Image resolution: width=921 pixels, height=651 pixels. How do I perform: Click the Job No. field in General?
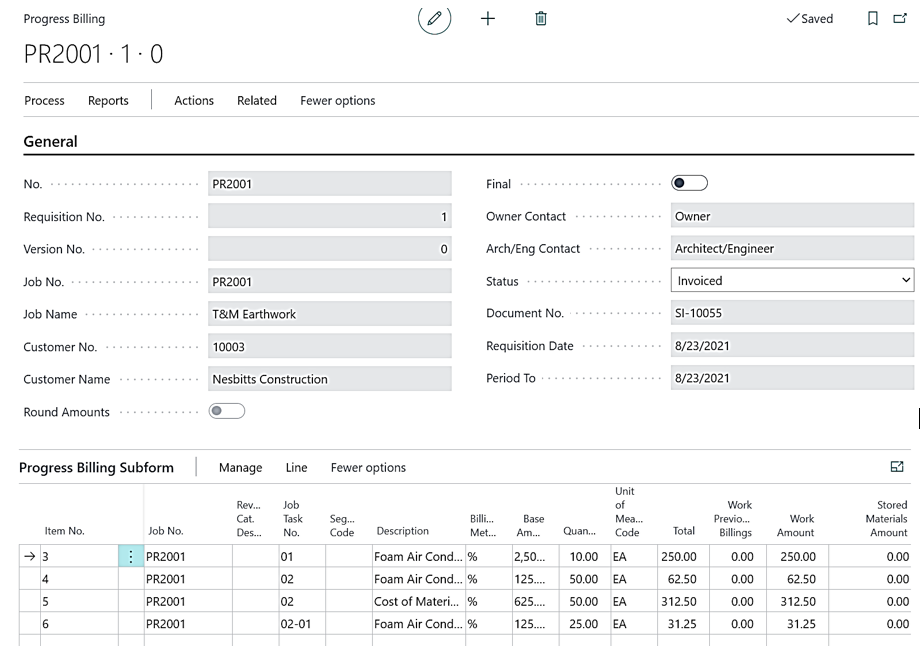(330, 282)
